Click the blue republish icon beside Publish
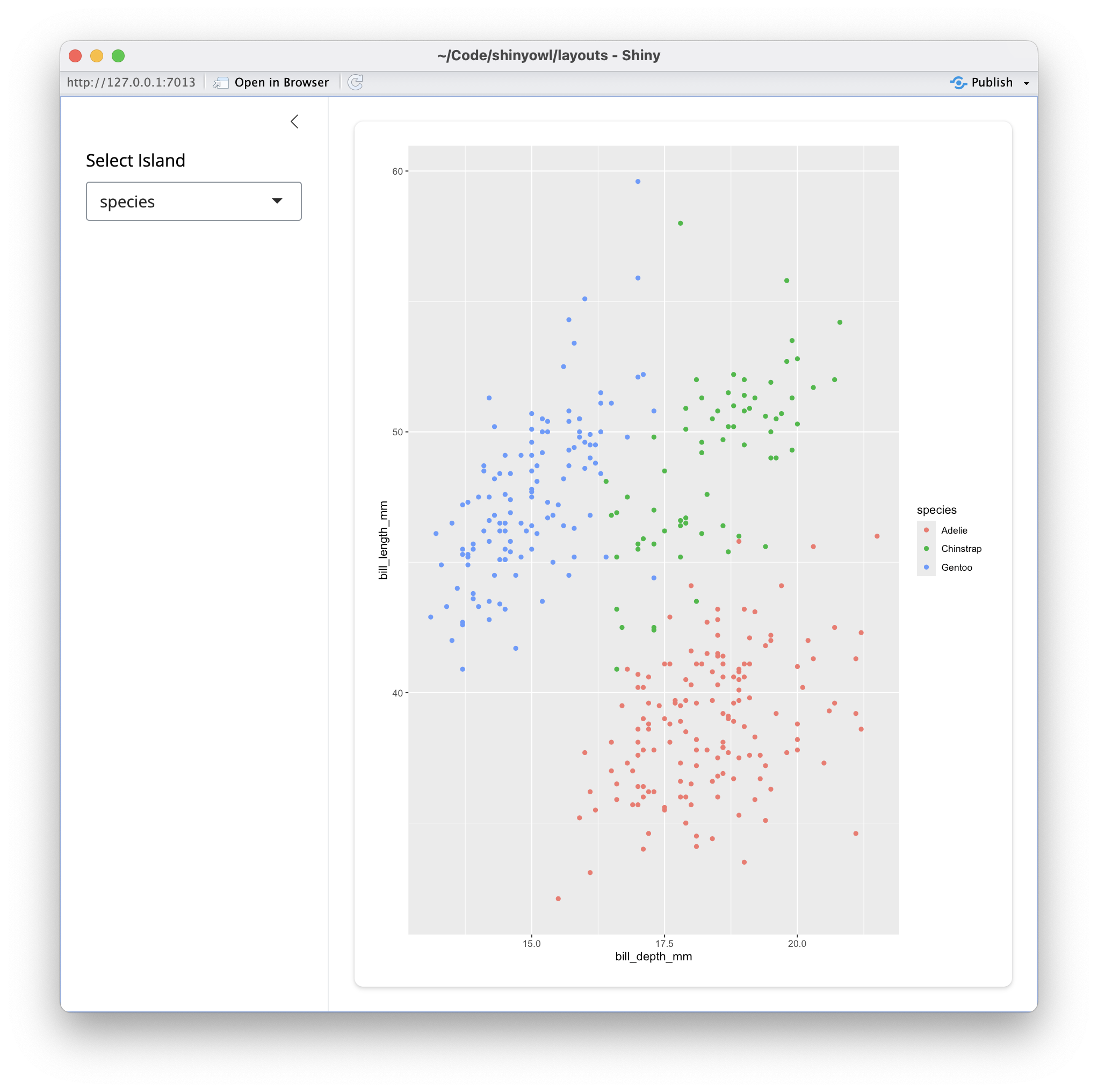Image resolution: width=1098 pixels, height=1092 pixels. (959, 82)
